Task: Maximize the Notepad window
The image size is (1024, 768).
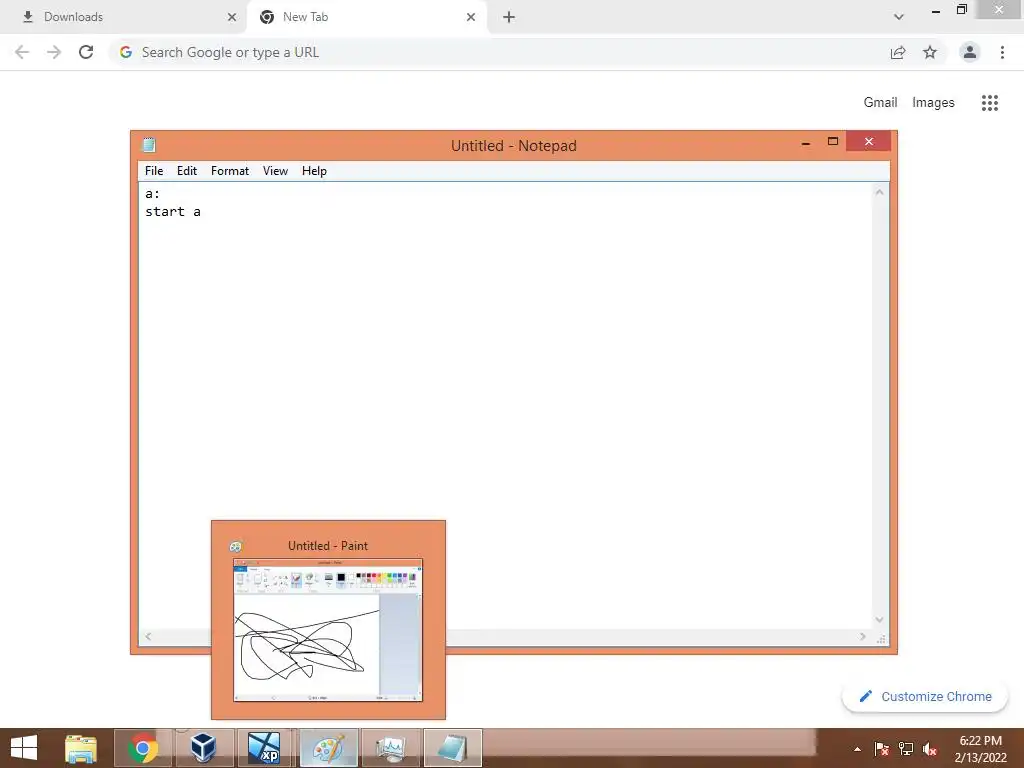Action: click(833, 142)
